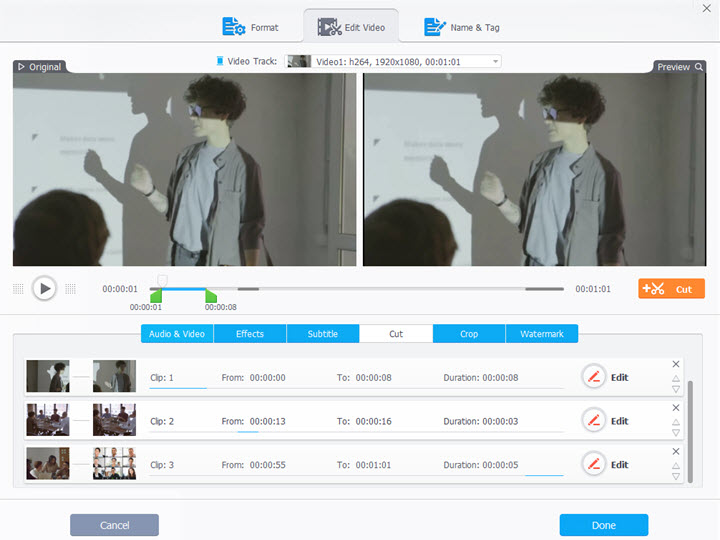This screenshot has width=720, height=540.
Task: Open the Watermark tab
Action: tap(542, 334)
